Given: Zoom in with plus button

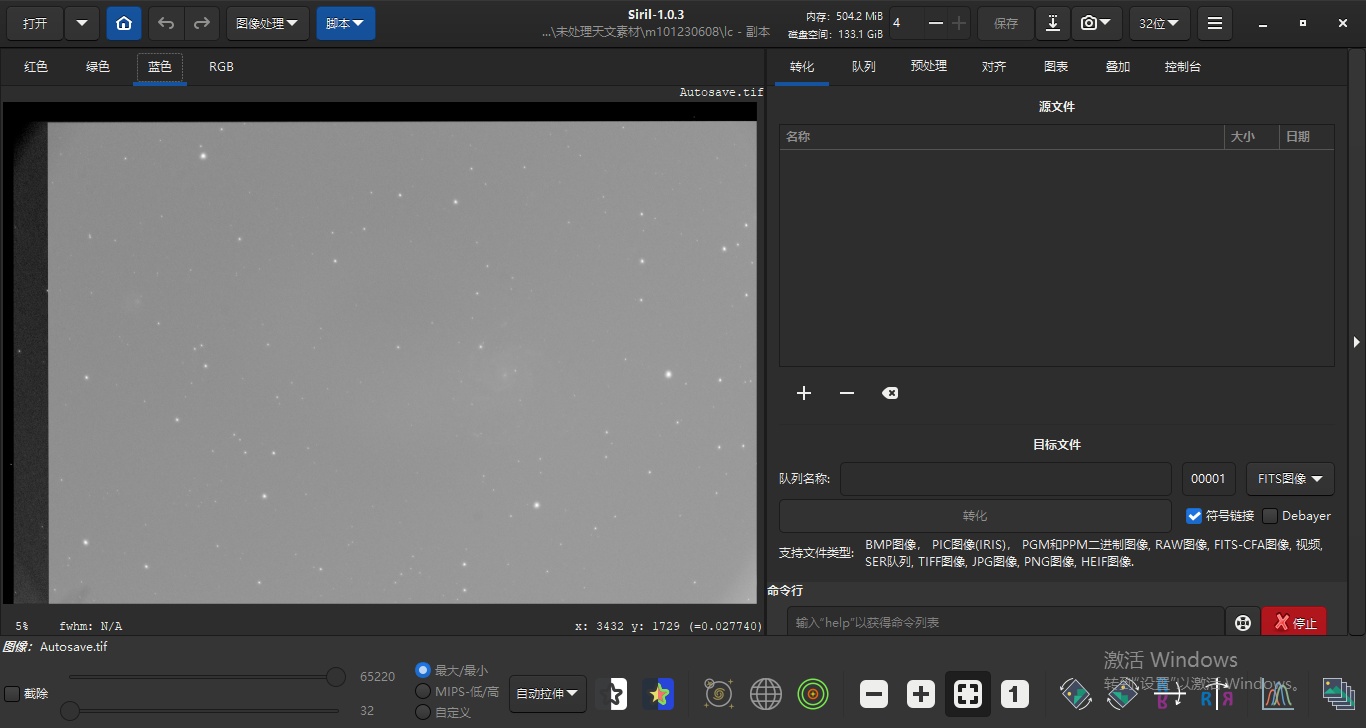Looking at the screenshot, I should tap(920, 694).
